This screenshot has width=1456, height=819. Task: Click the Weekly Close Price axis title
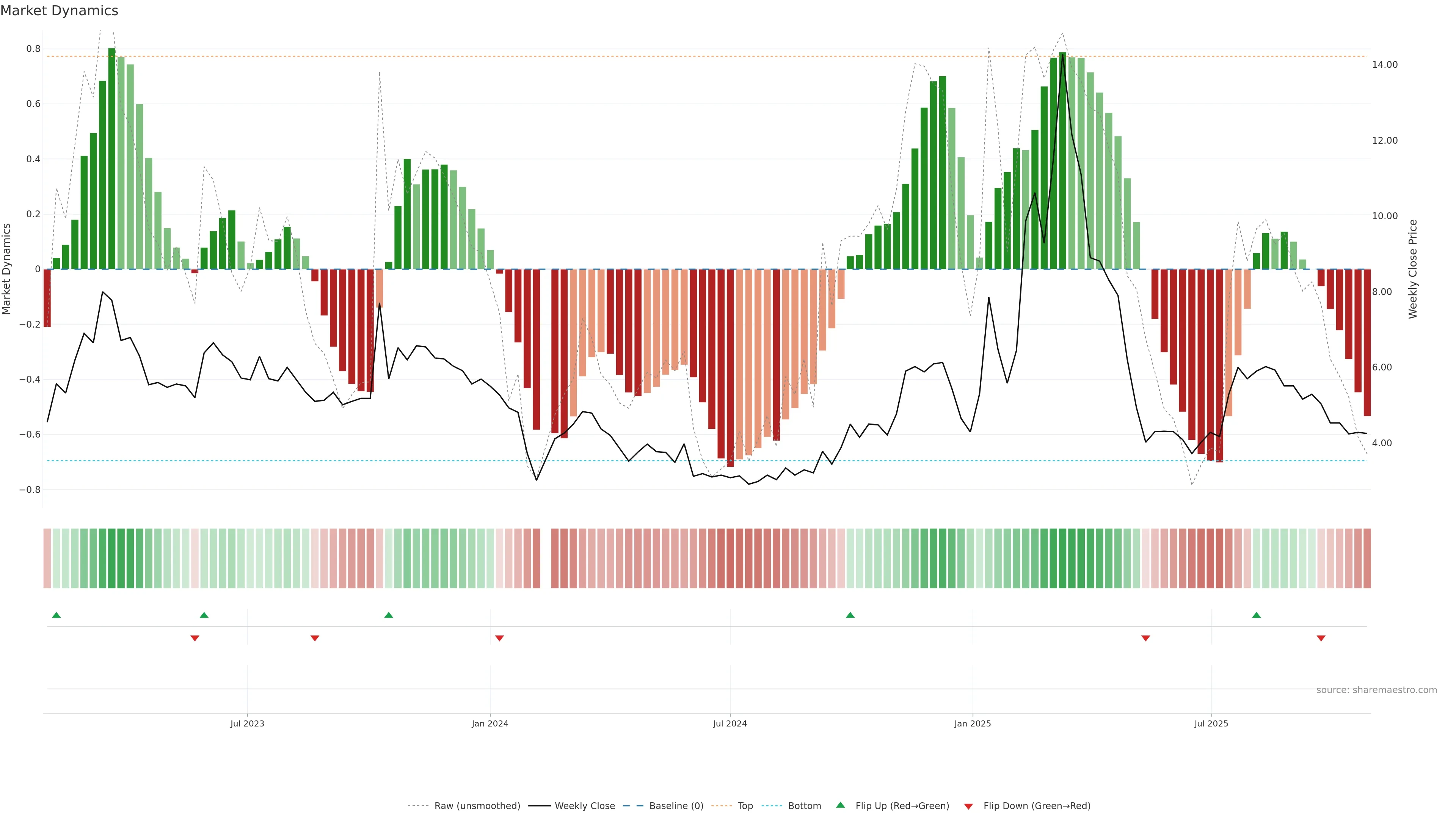1412,269
